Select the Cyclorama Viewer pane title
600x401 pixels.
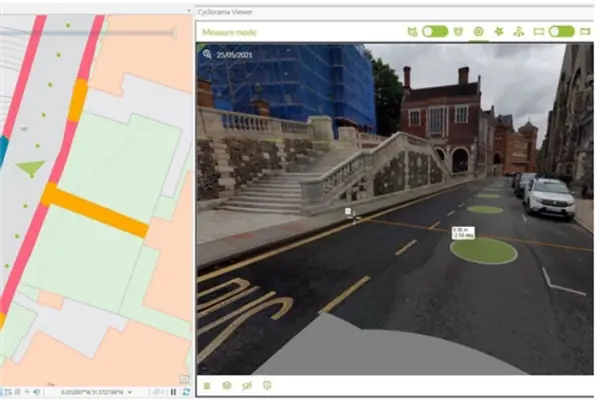(224, 9)
